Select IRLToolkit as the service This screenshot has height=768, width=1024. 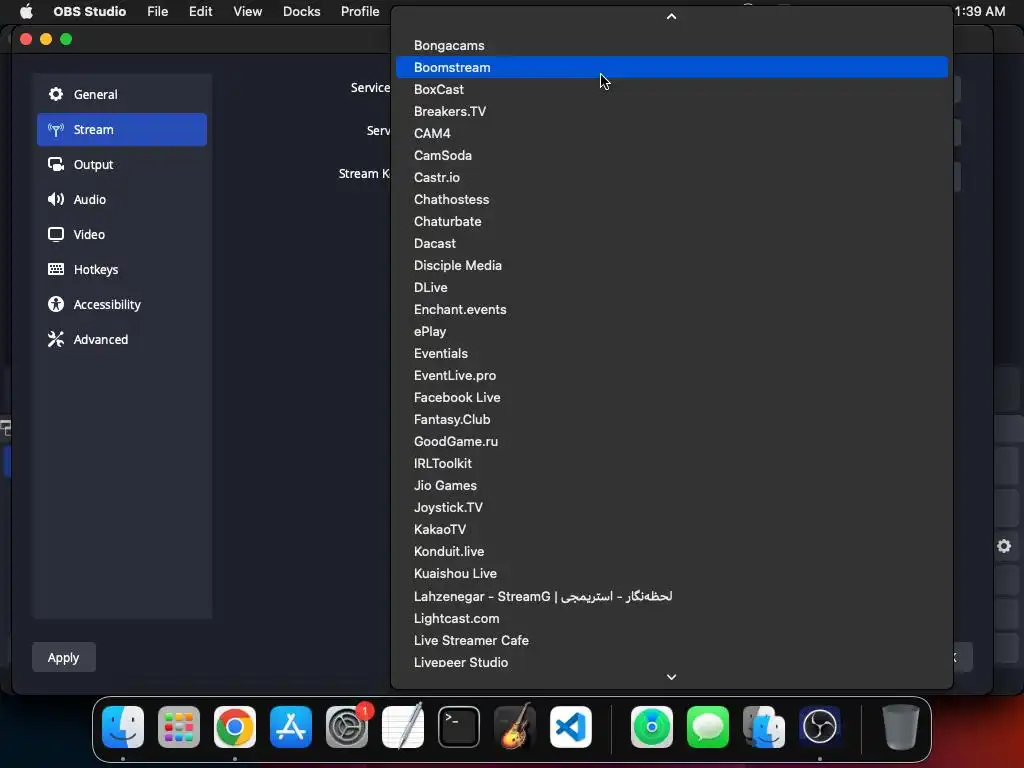point(672,463)
